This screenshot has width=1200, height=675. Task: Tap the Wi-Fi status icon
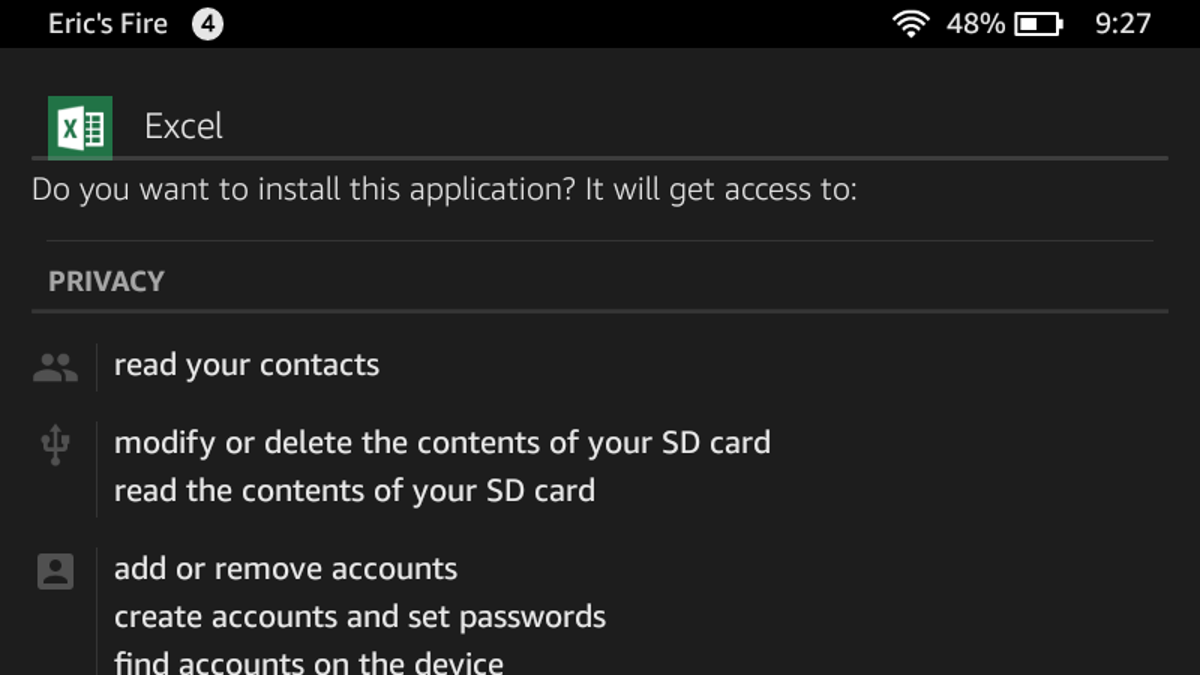[911, 24]
